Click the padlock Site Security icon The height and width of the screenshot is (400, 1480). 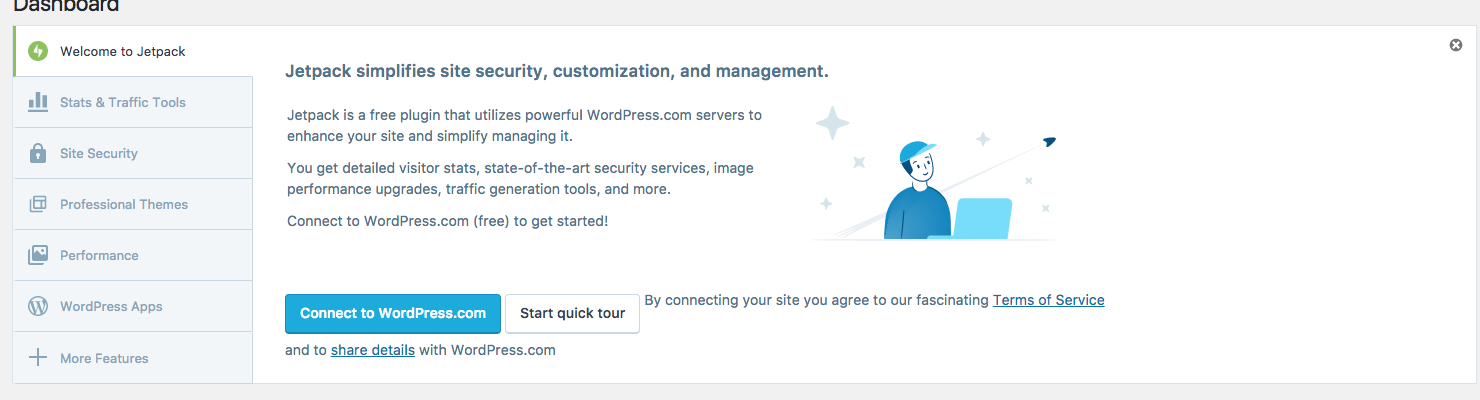pyautogui.click(x=38, y=153)
